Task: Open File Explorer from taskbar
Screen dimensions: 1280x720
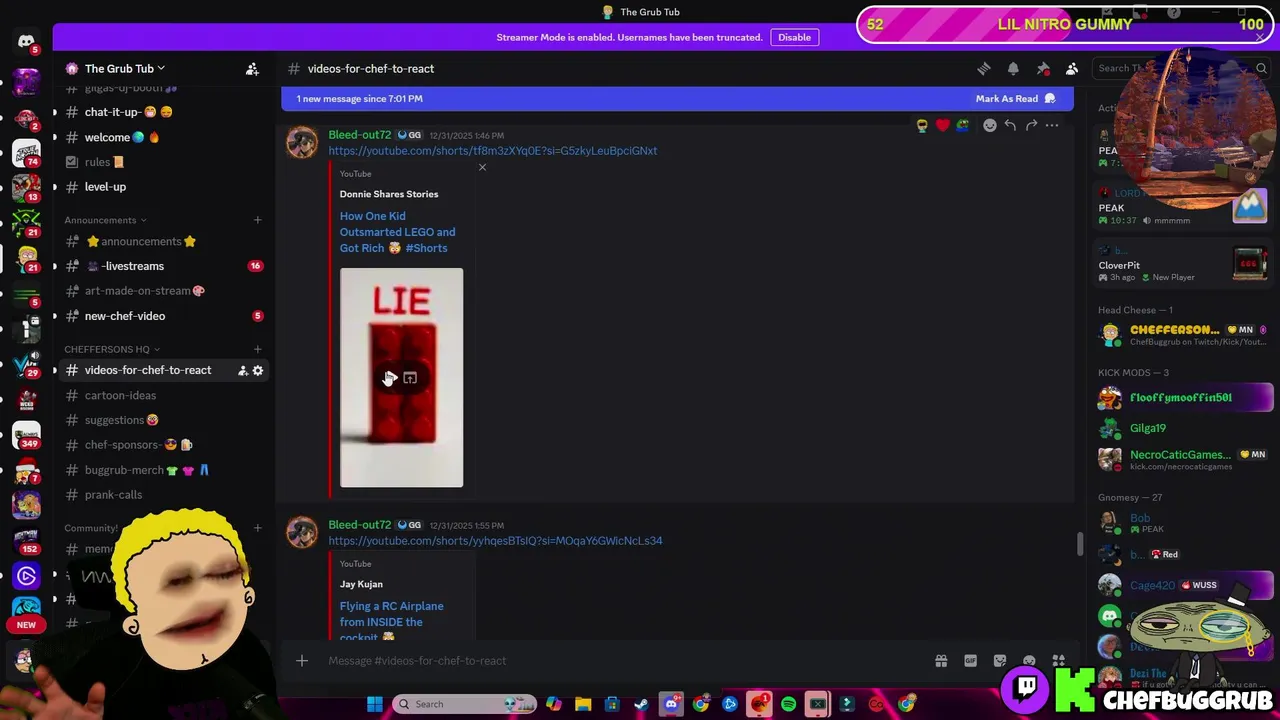Action: [x=583, y=704]
